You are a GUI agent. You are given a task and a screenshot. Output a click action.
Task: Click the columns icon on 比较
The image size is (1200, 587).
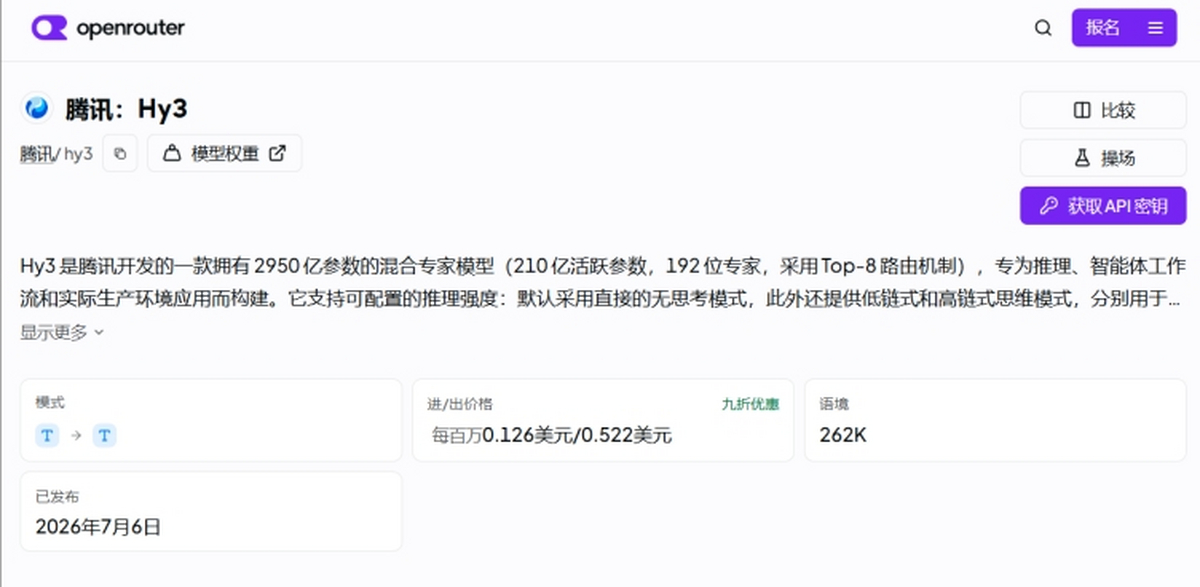1082,110
